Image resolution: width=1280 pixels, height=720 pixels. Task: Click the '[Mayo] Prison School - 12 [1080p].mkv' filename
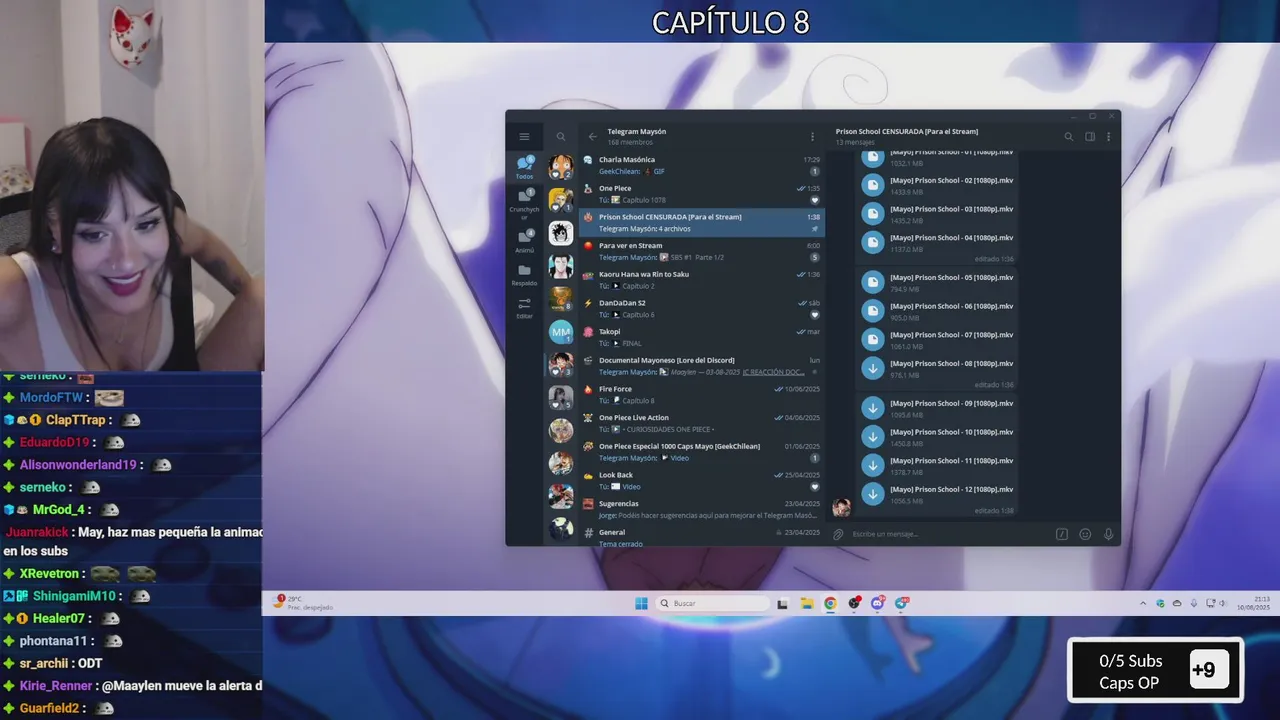951,489
